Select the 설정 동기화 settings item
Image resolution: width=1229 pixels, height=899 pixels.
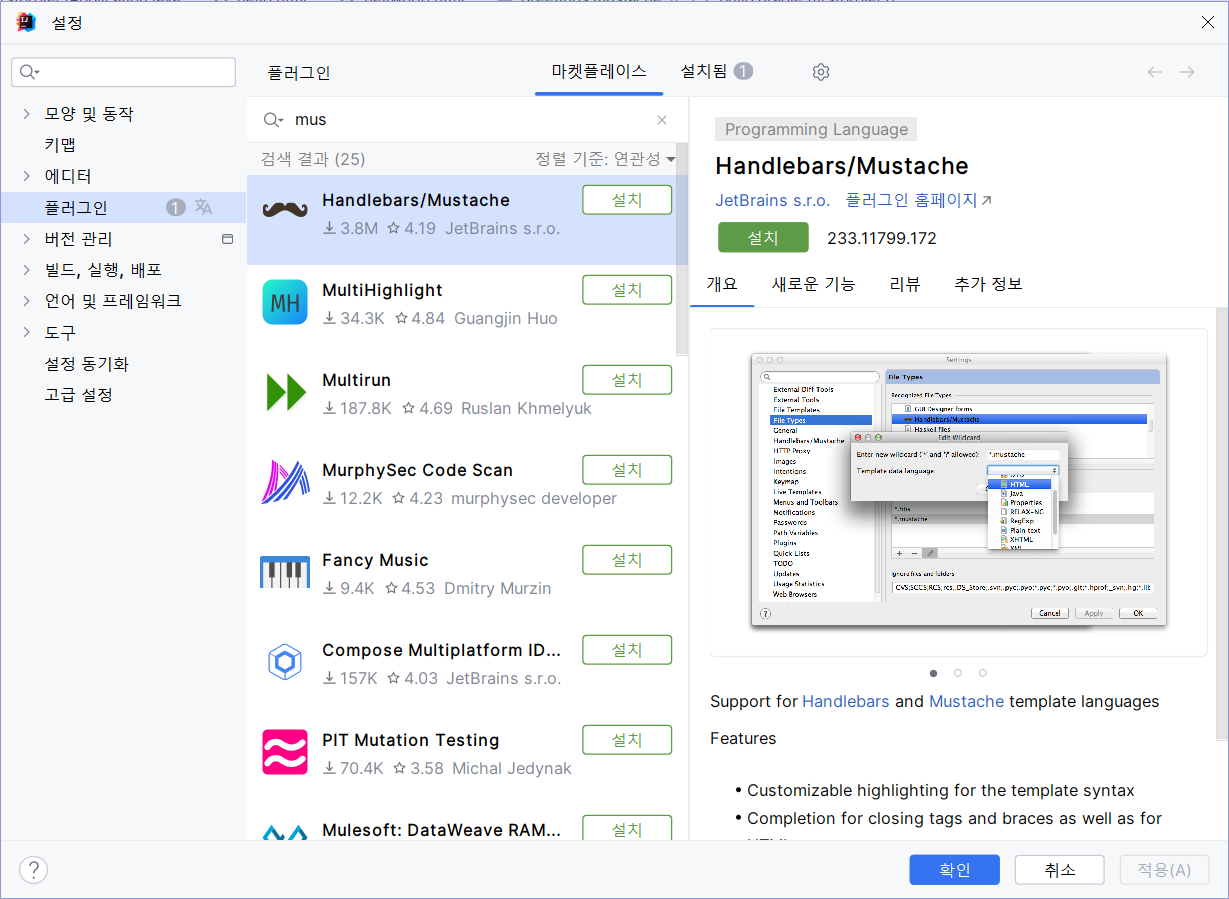[x=87, y=364]
